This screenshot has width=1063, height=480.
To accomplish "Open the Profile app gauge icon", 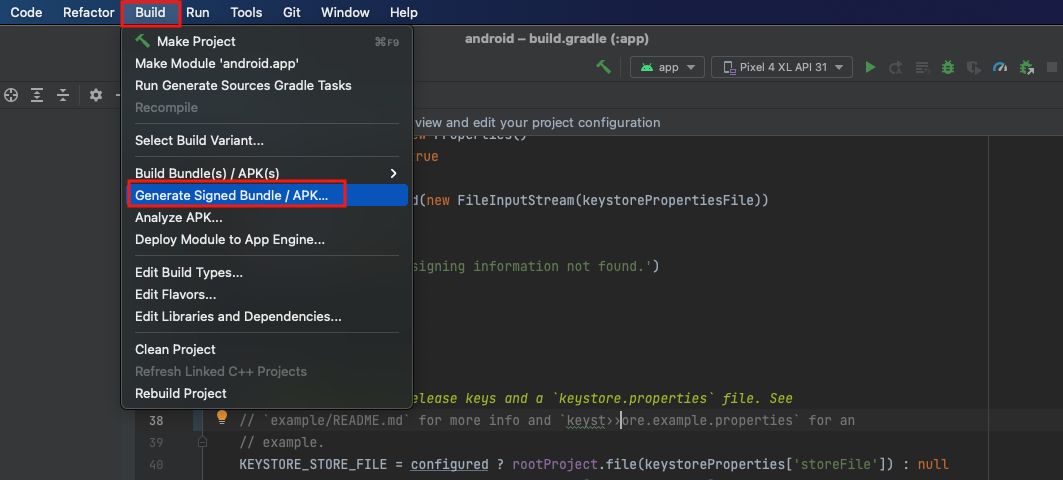I will [x=1000, y=67].
